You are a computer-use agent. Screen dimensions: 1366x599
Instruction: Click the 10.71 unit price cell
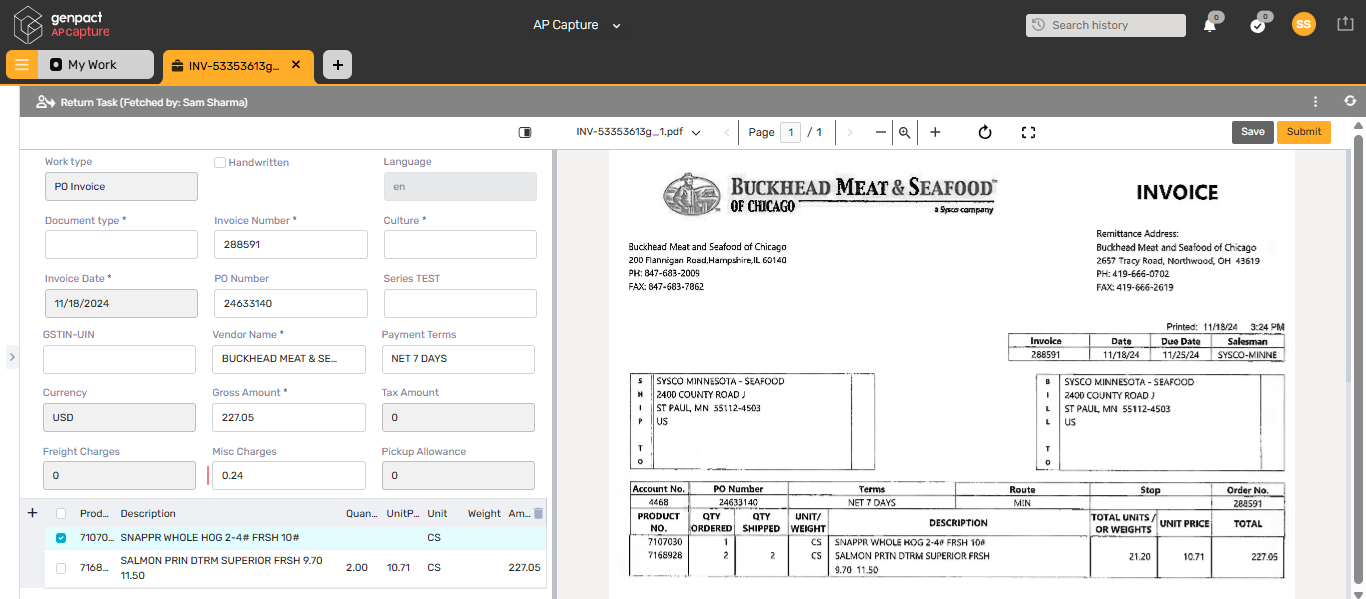click(x=398, y=568)
